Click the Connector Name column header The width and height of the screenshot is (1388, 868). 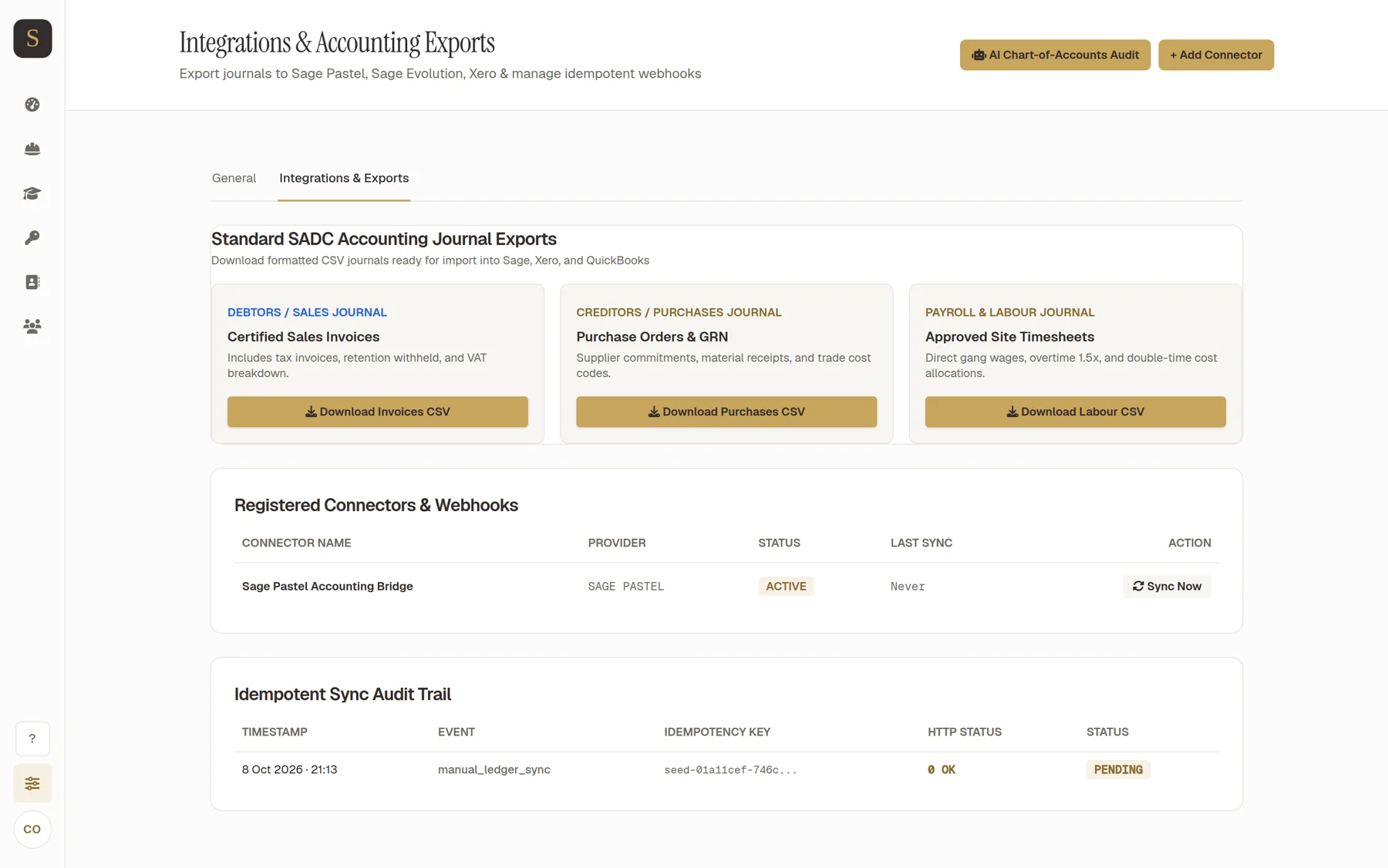296,543
